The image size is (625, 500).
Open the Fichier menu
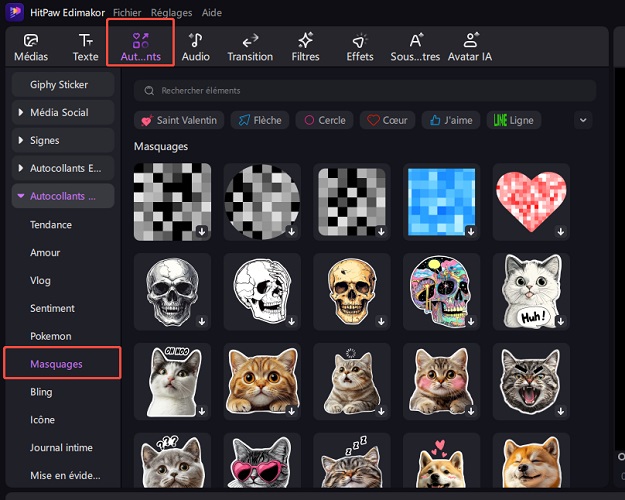(126, 12)
